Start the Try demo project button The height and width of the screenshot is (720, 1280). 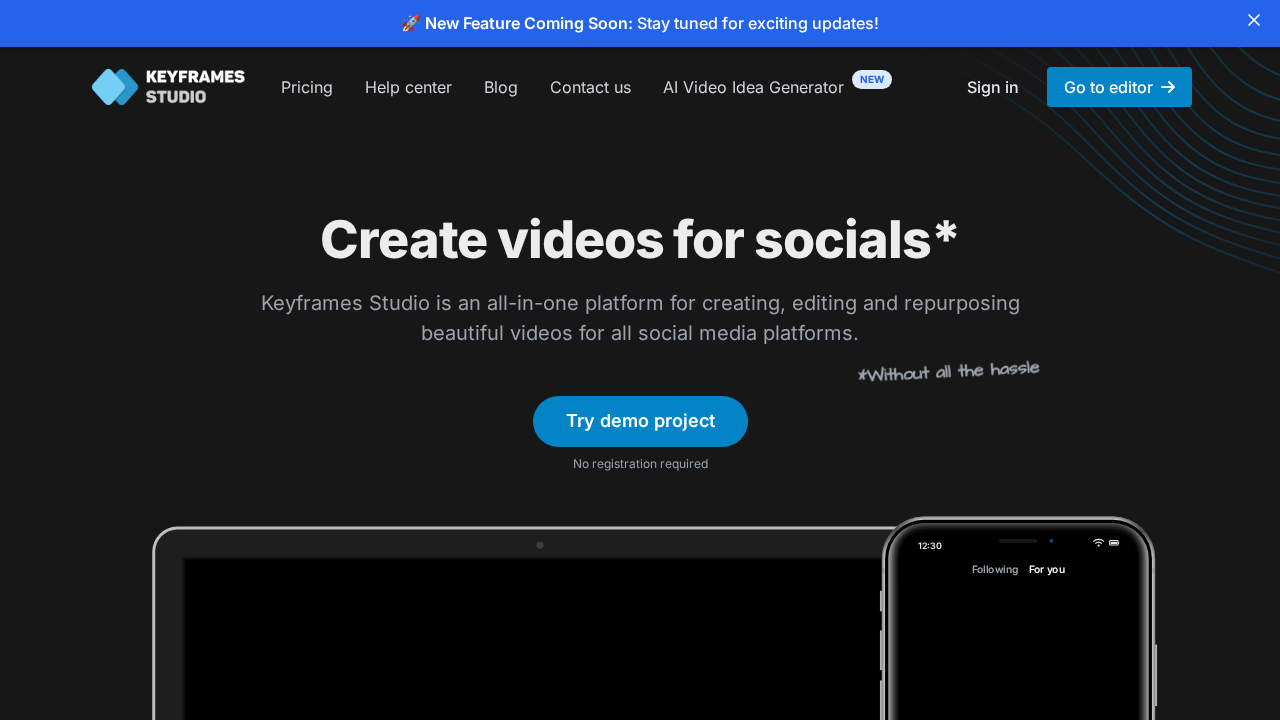640,421
